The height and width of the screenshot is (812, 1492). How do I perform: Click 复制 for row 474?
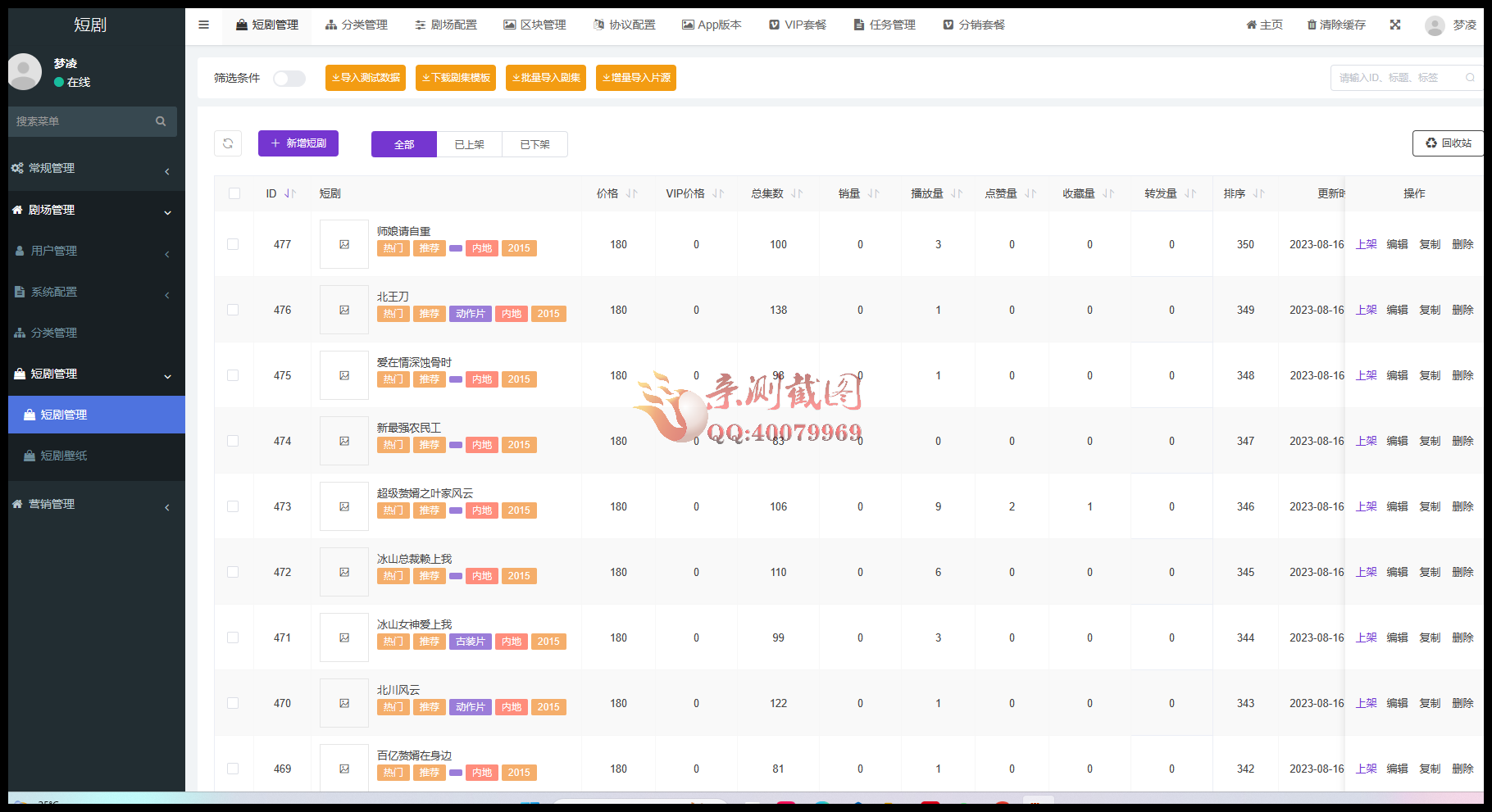tap(1430, 441)
